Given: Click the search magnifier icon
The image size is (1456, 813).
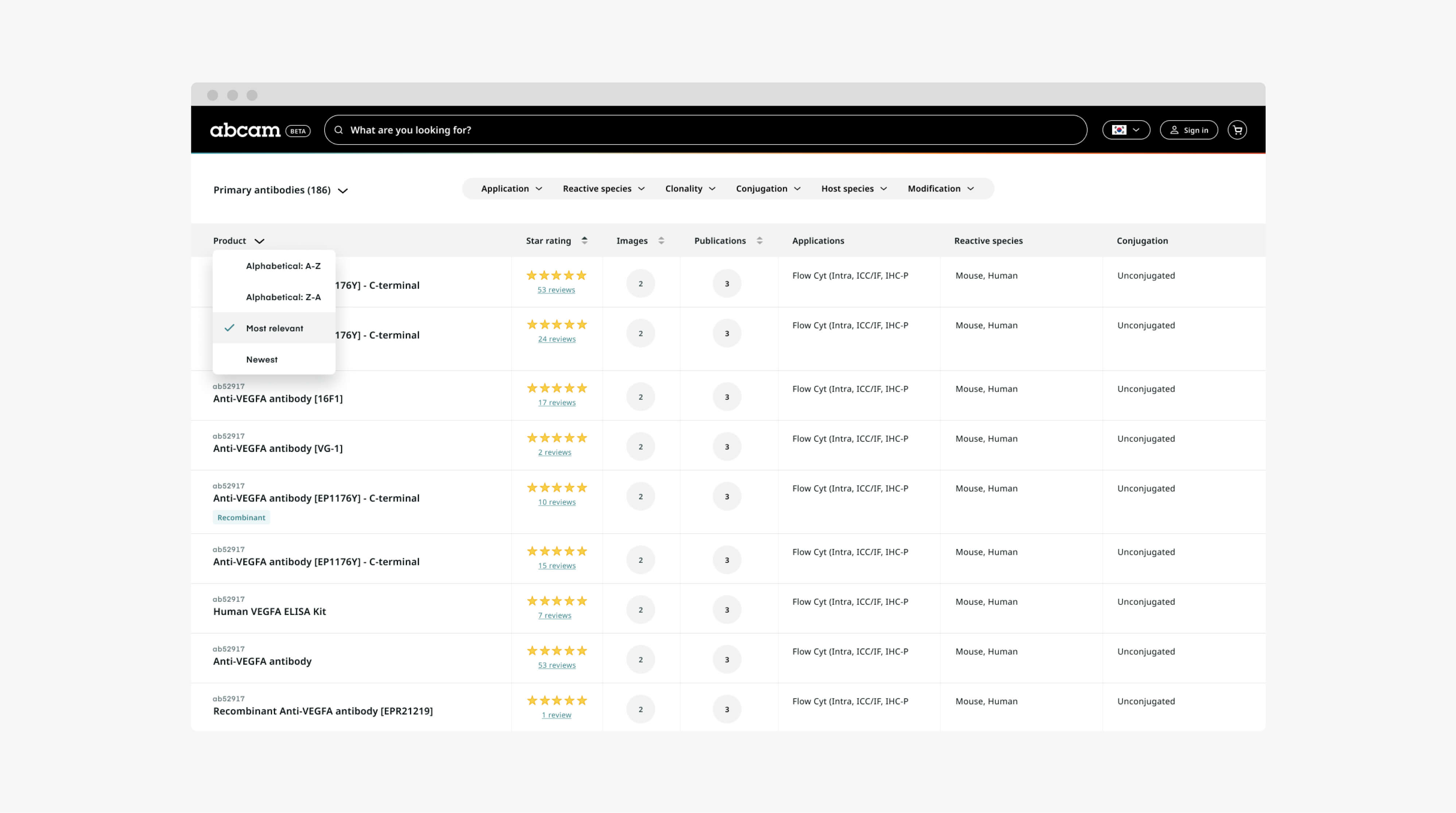Looking at the screenshot, I should (338, 130).
